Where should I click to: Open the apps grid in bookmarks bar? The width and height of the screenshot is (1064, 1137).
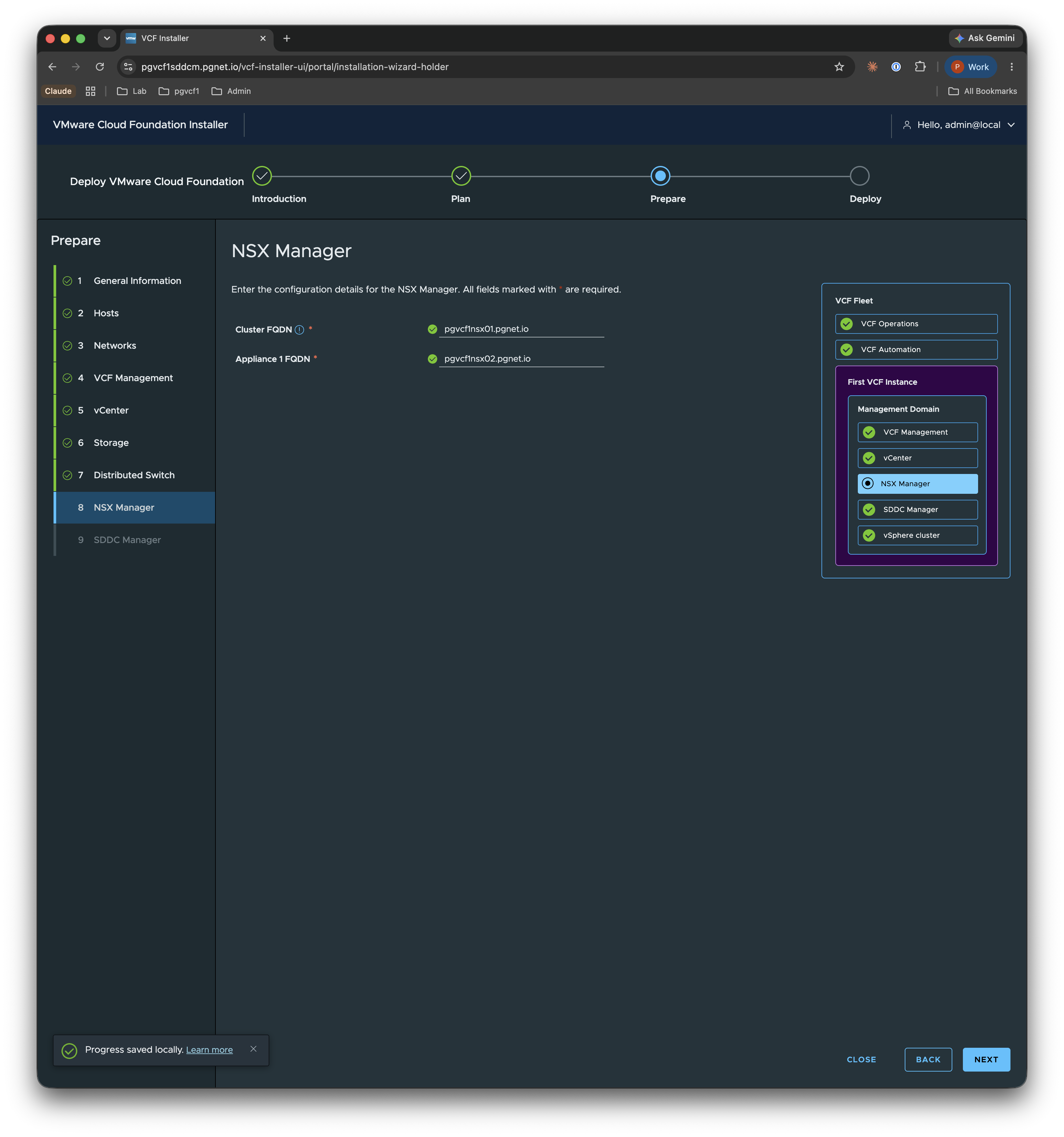point(90,91)
